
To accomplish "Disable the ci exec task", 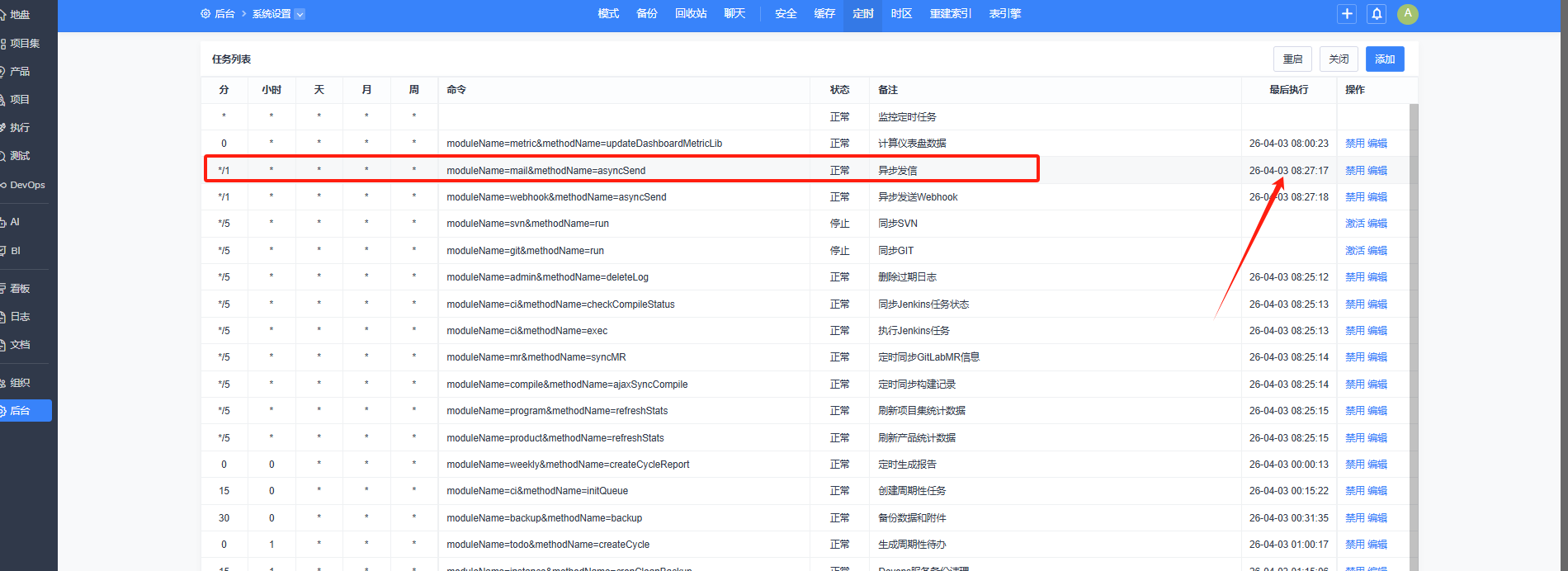I will coord(1355,331).
